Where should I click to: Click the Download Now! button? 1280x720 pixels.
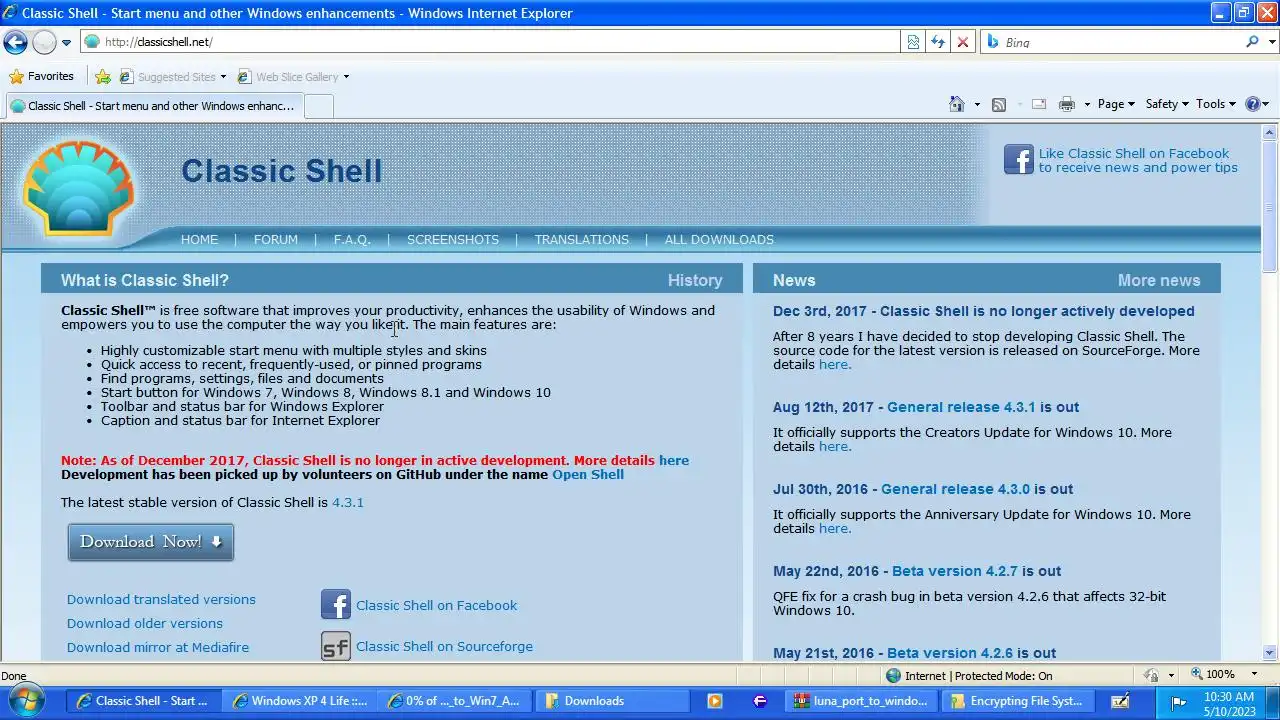(x=151, y=542)
